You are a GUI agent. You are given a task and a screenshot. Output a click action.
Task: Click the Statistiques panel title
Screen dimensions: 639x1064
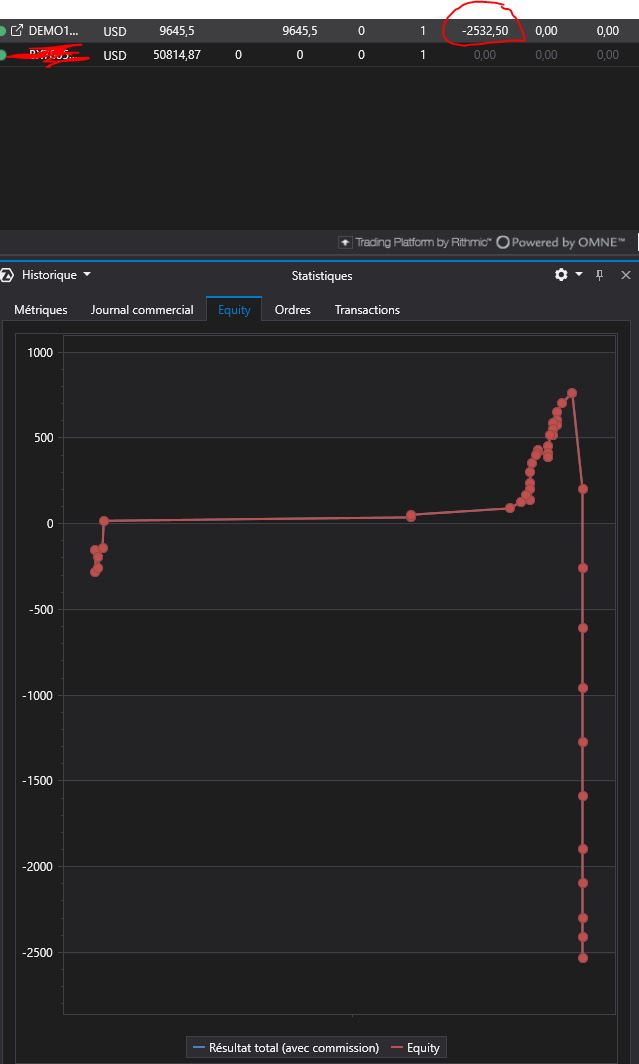[x=322, y=276]
